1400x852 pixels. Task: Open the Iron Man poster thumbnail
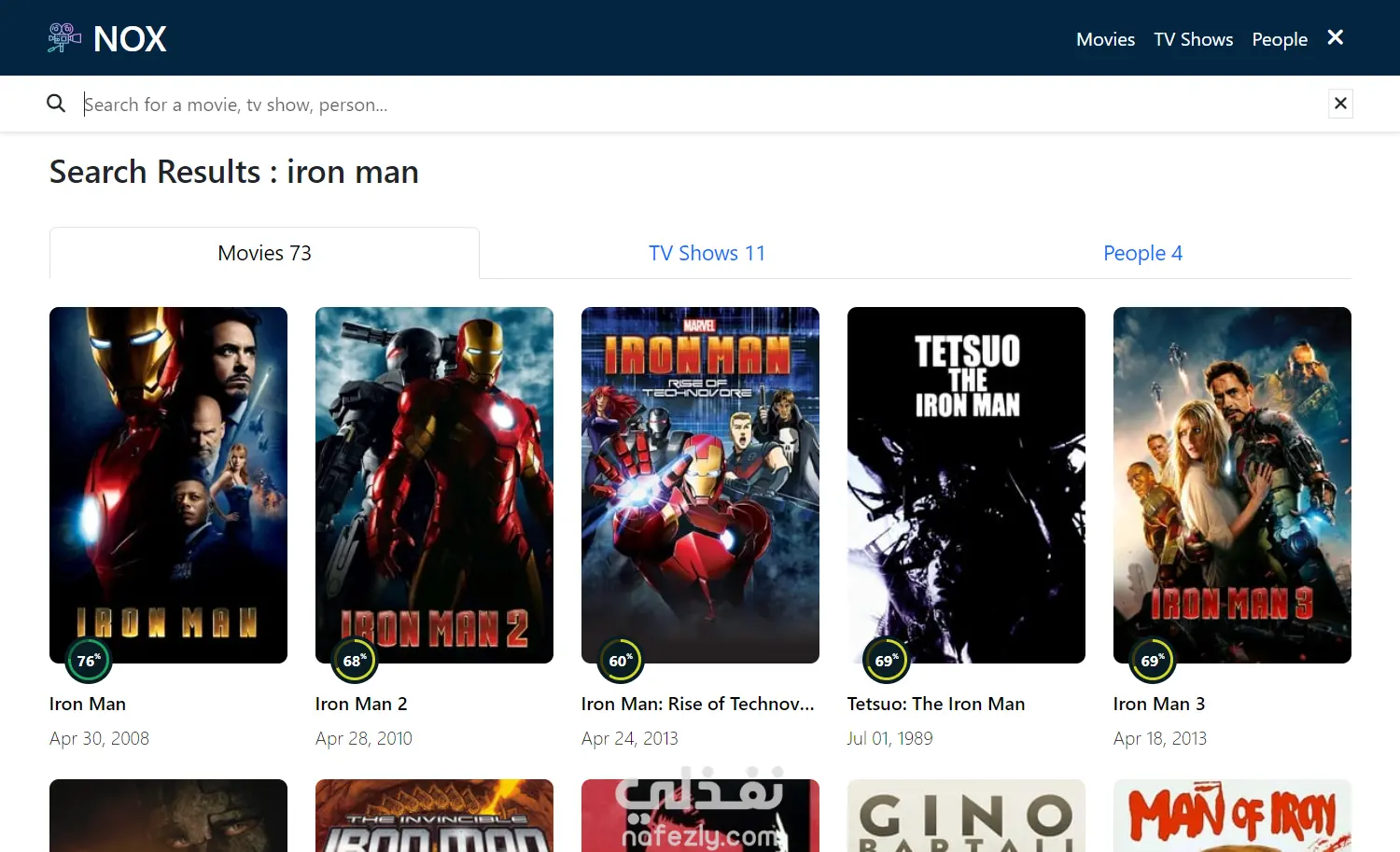coord(168,485)
